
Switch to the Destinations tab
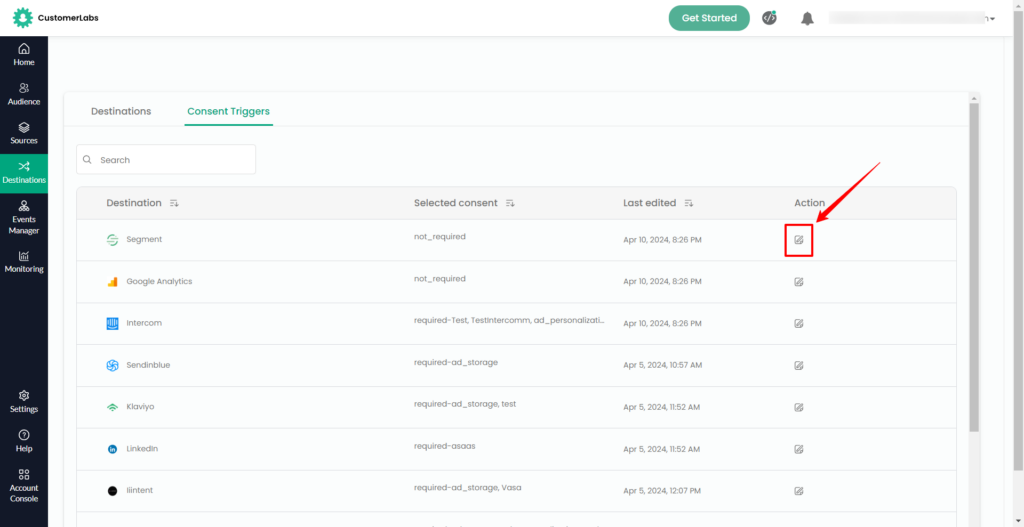point(121,111)
